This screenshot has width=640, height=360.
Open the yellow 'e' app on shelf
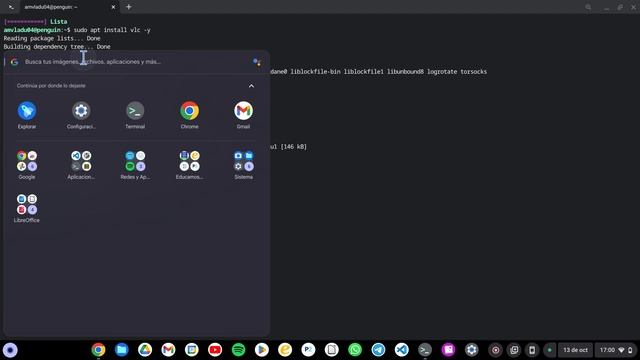[x=285, y=350]
